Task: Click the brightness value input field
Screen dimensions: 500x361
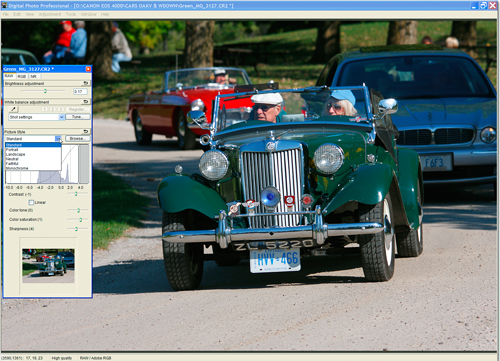Action: pyautogui.click(x=80, y=91)
